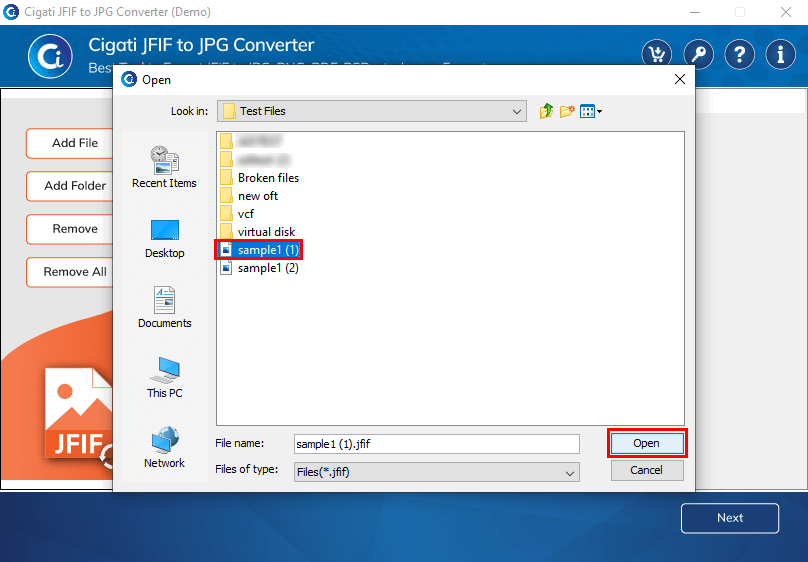Click Remove All in converter window

(70, 271)
